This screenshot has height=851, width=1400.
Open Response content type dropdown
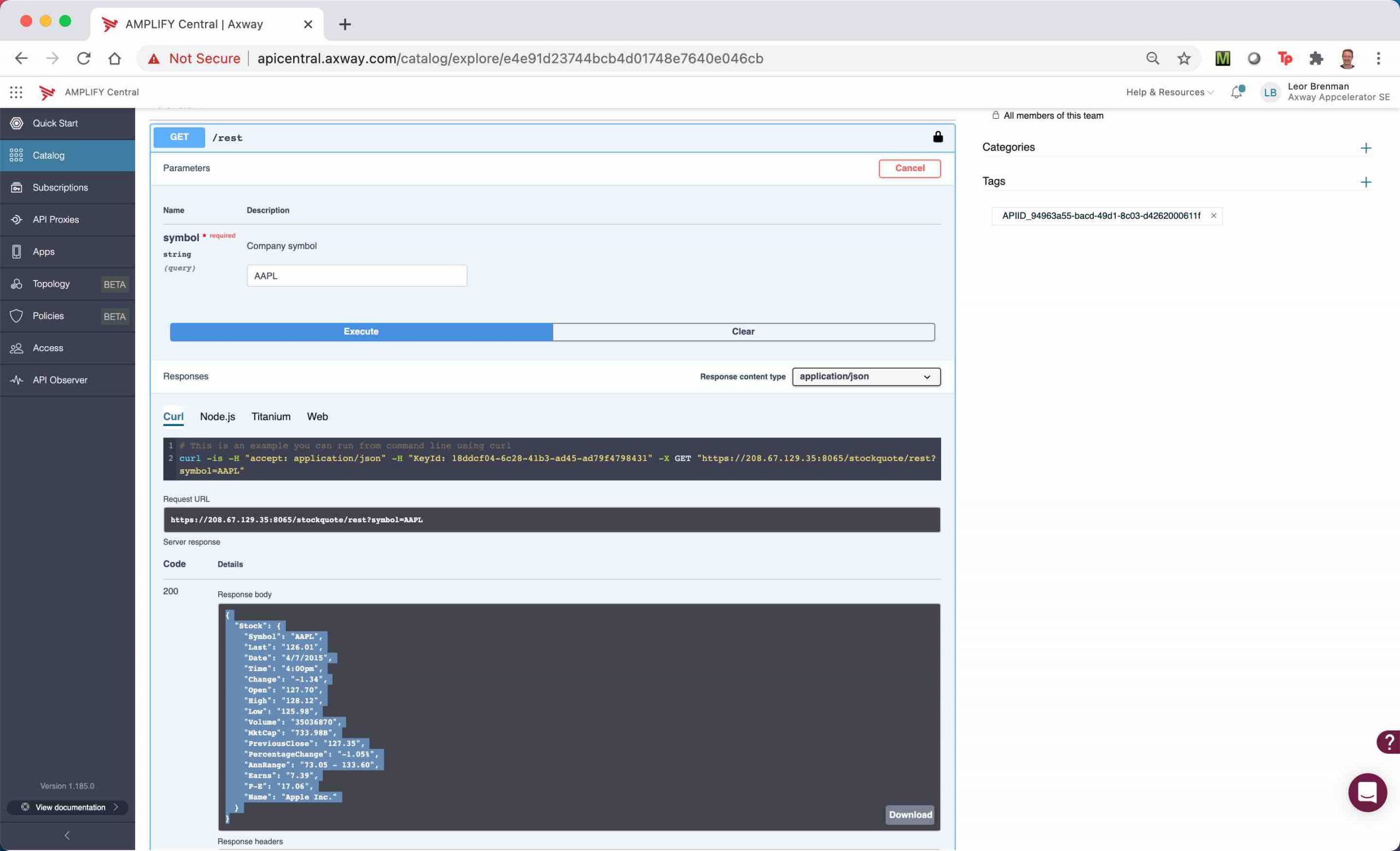(866, 377)
